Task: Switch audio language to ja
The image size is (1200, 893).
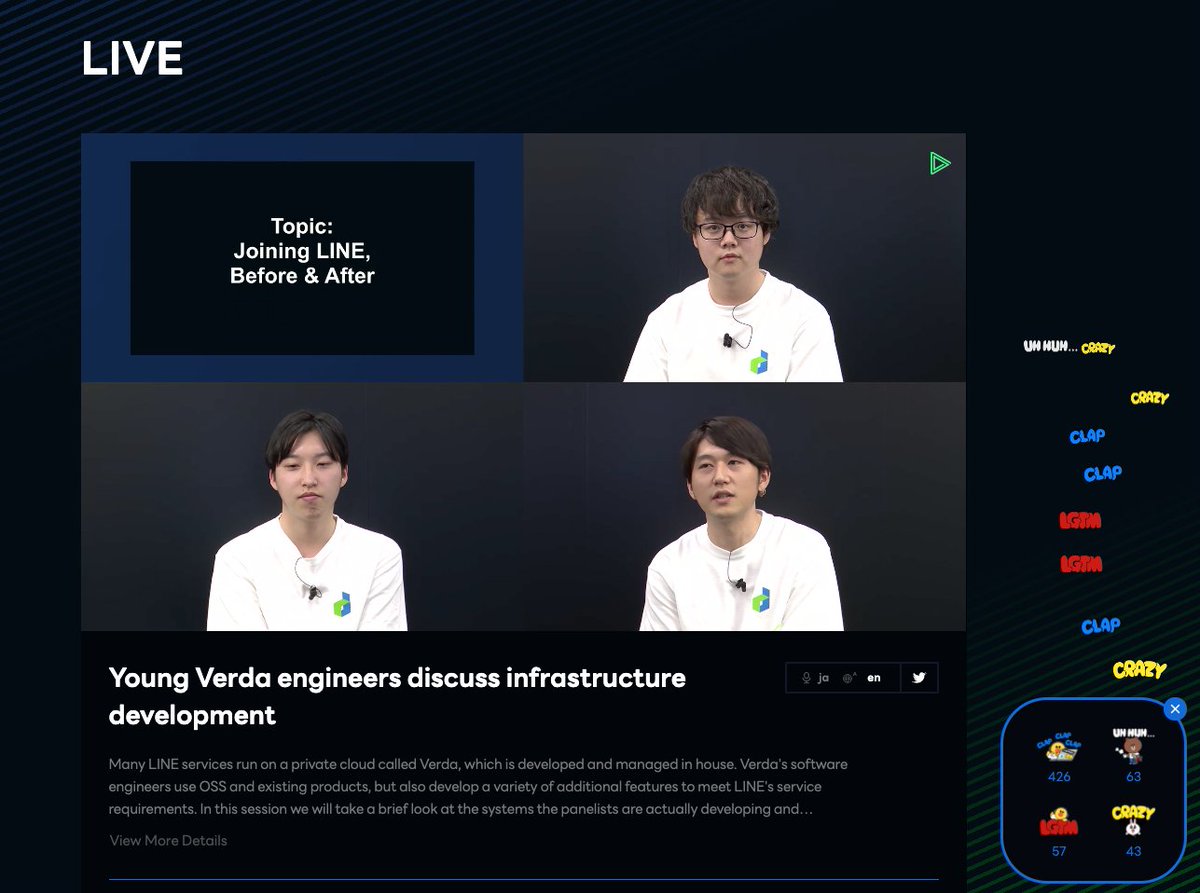Action: 815,677
